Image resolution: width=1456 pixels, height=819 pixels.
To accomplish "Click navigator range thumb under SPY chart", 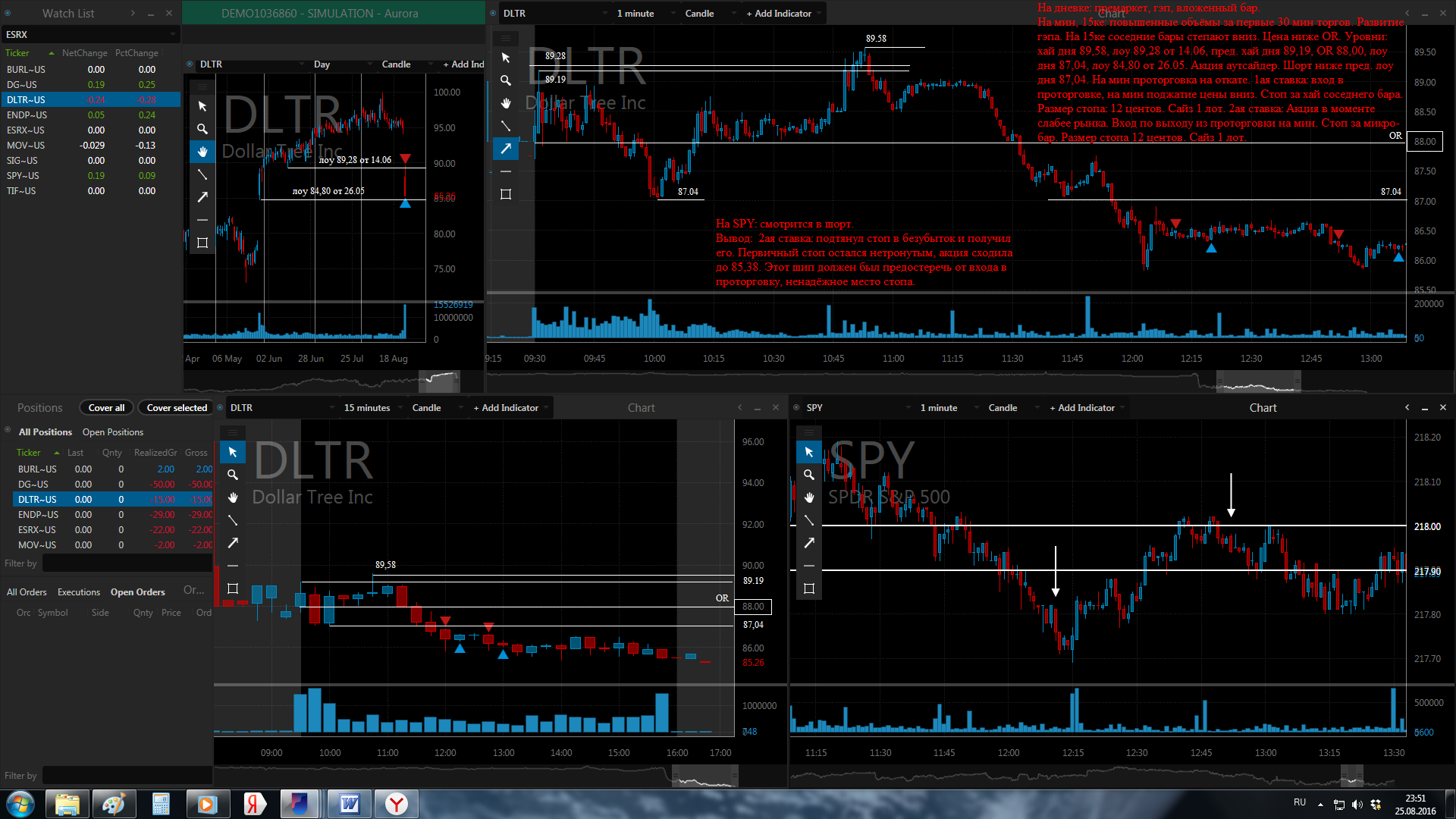I will point(1352,776).
